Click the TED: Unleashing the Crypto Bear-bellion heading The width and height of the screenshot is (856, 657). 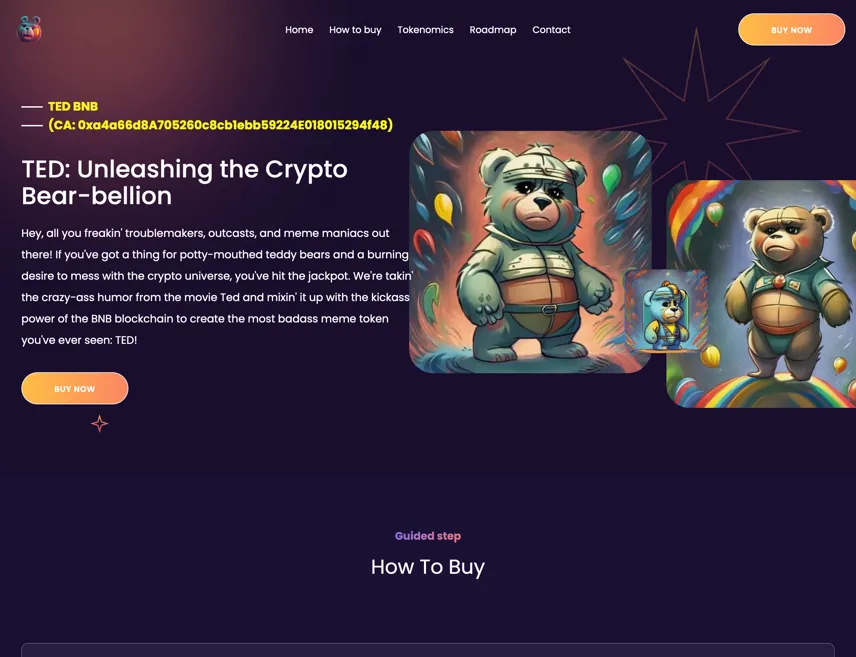click(x=185, y=182)
